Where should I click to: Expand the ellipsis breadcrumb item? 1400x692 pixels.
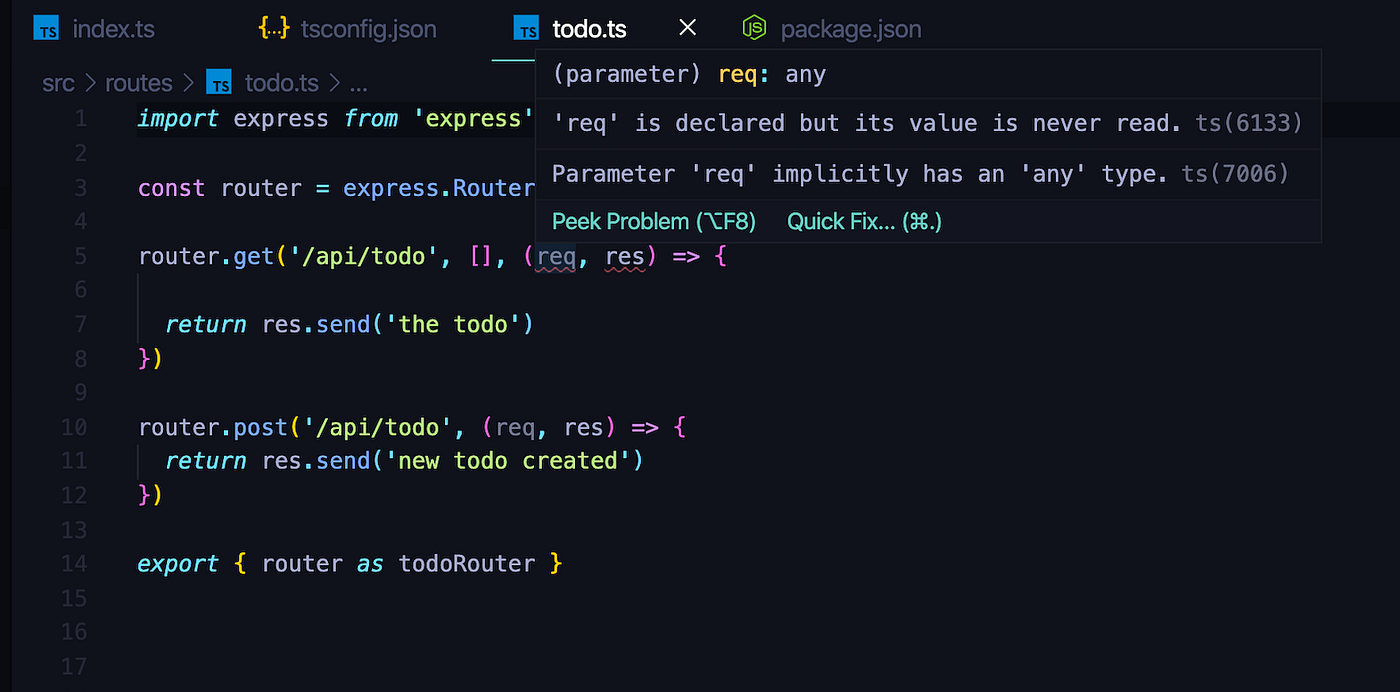[x=358, y=83]
